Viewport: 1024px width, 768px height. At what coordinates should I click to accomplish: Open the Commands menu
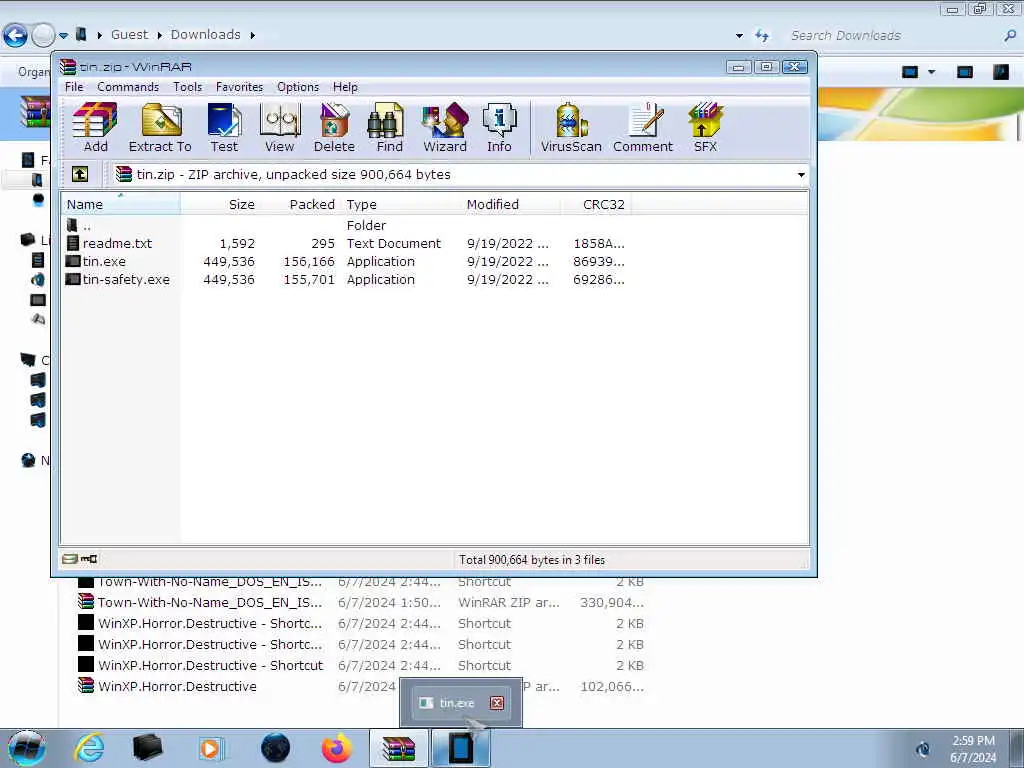pos(128,87)
